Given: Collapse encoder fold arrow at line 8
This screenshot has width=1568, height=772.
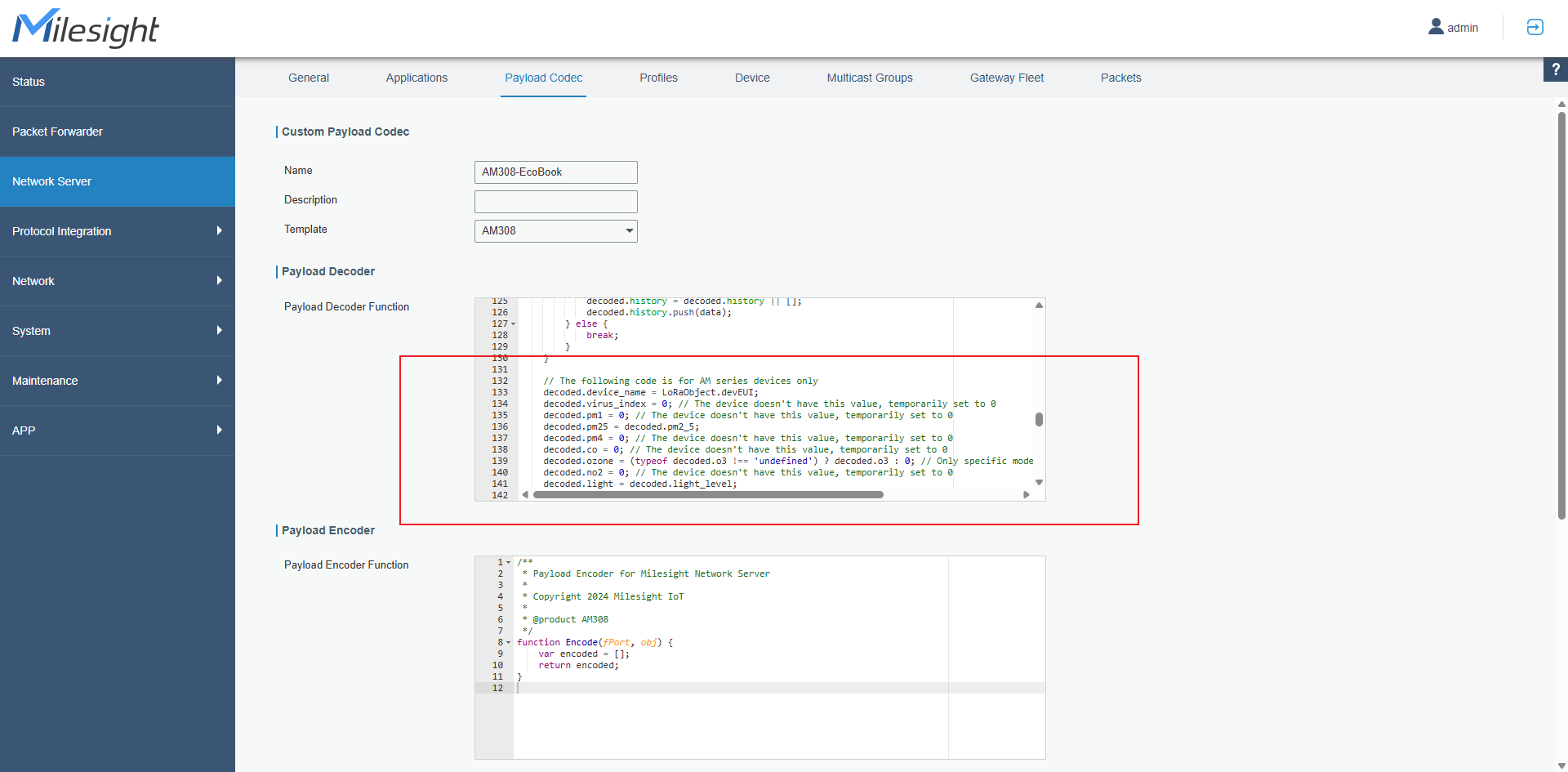Looking at the screenshot, I should click(x=508, y=643).
